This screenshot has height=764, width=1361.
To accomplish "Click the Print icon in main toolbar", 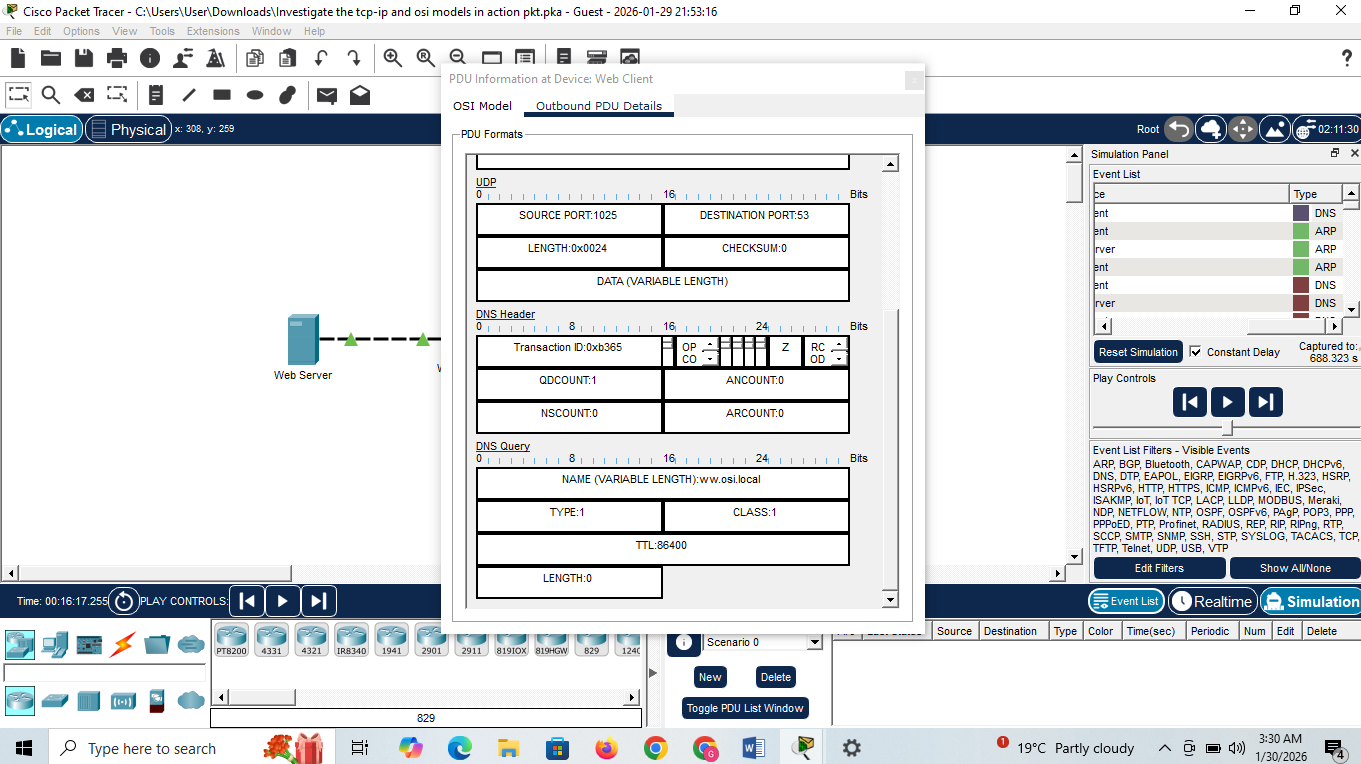I will [117, 58].
